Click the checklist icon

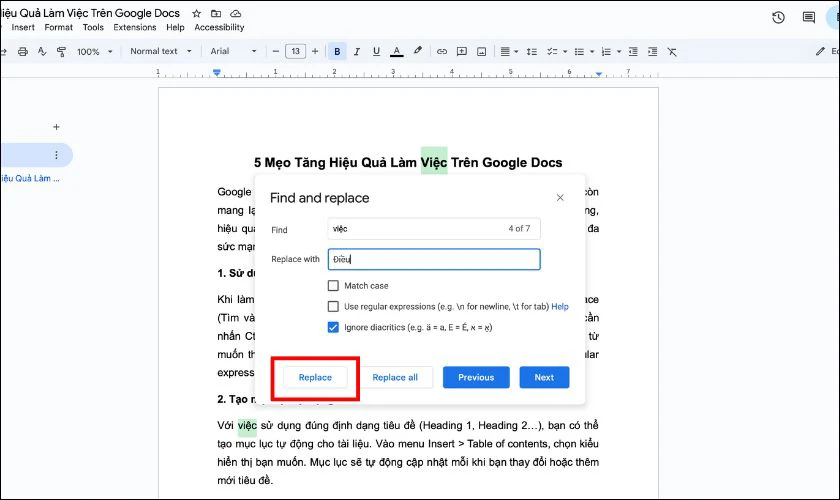point(552,51)
